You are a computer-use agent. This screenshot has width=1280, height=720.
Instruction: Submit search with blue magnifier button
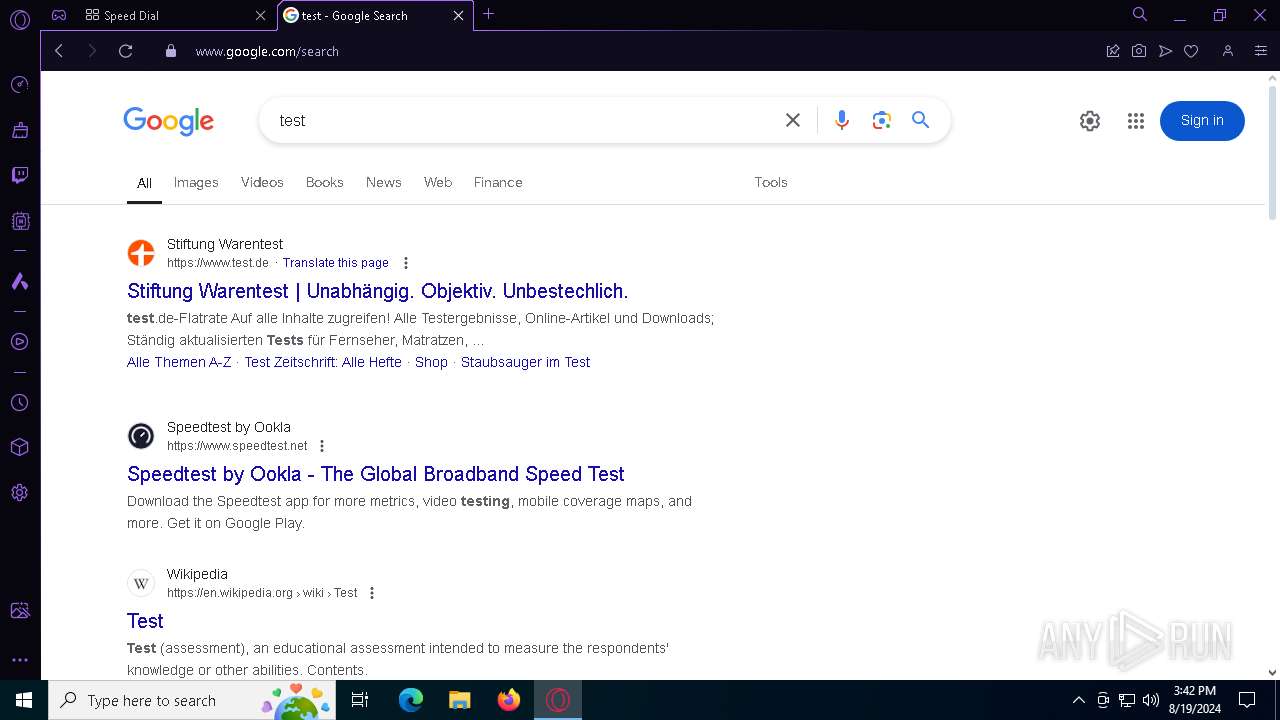pyautogui.click(x=921, y=120)
